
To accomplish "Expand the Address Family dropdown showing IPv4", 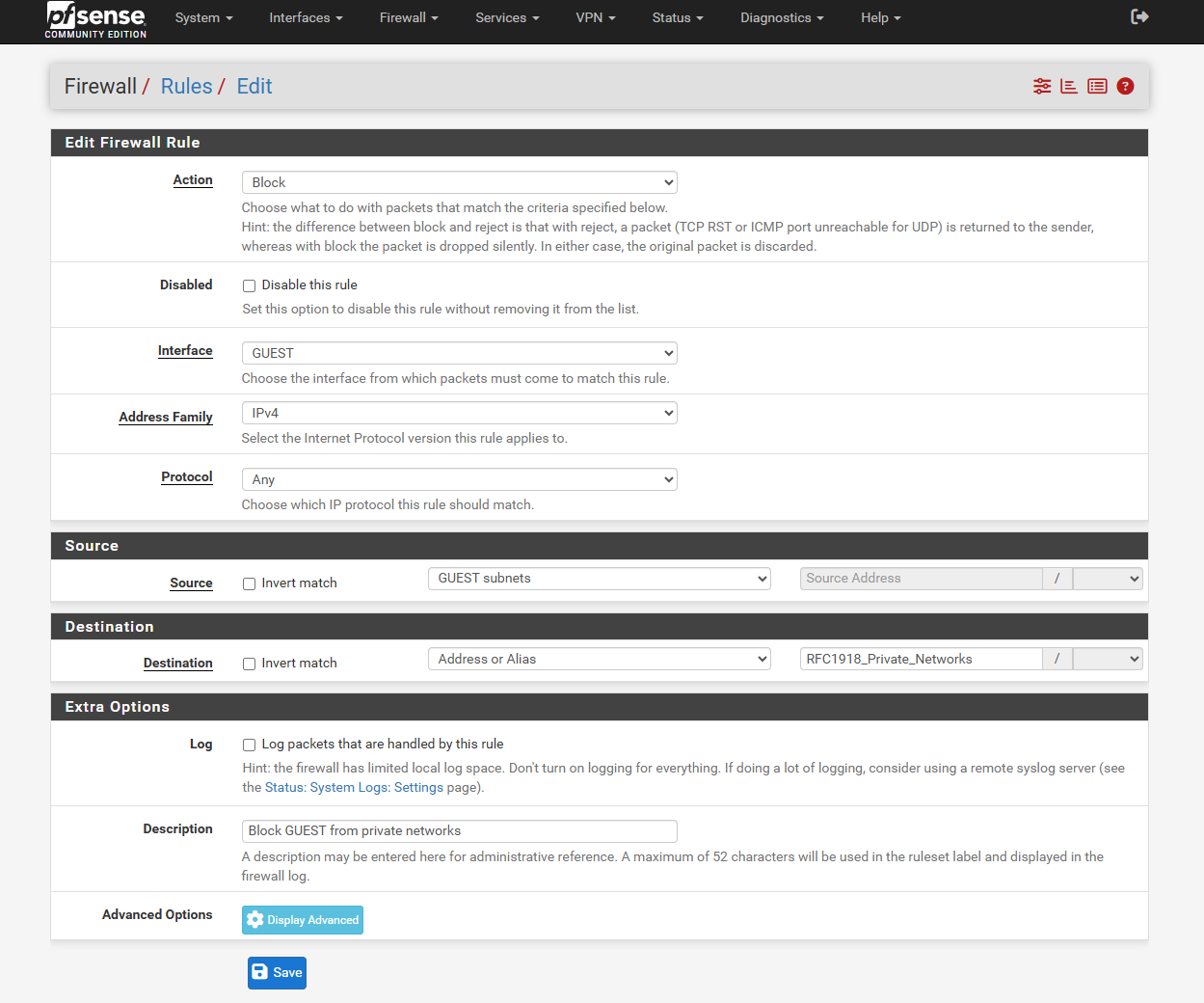I will [x=459, y=413].
